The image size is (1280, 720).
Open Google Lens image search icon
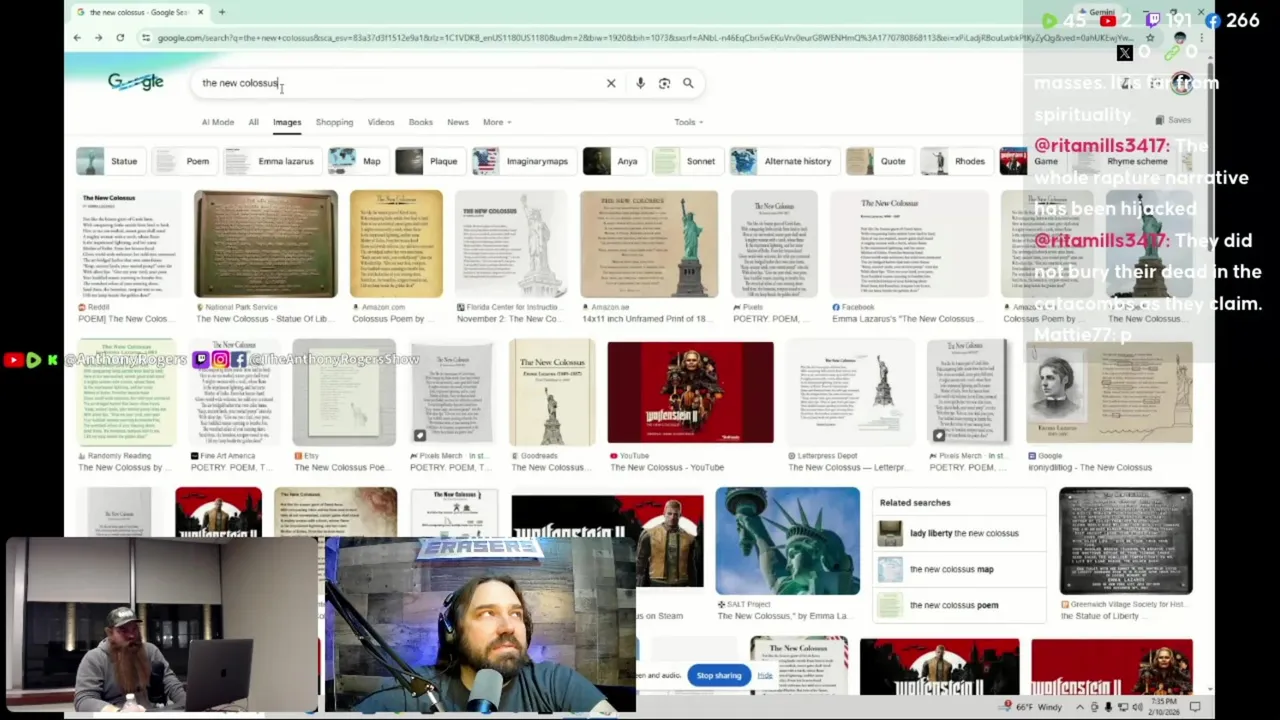pos(664,83)
